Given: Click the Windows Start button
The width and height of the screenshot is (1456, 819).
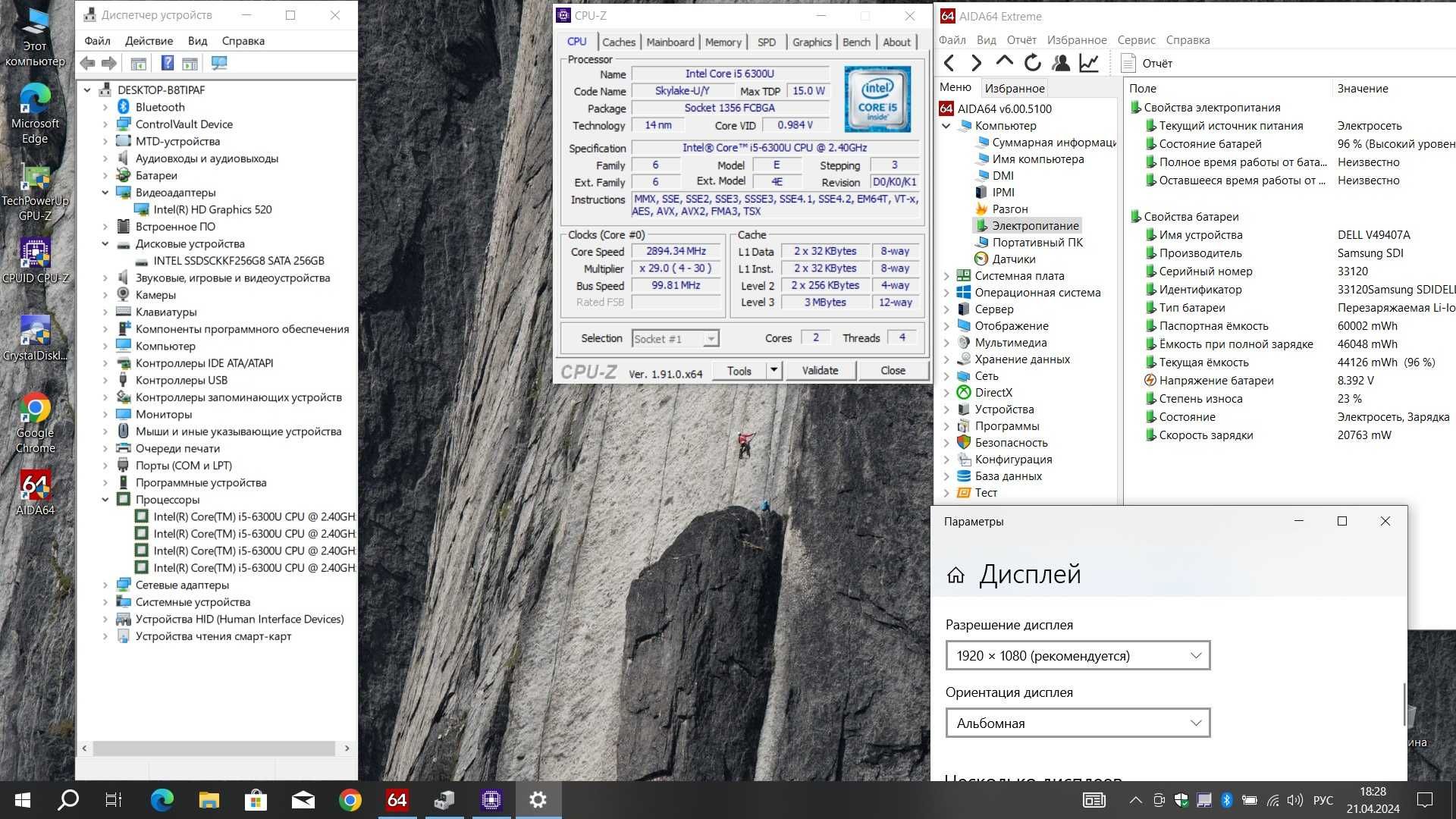Looking at the screenshot, I should (x=23, y=799).
